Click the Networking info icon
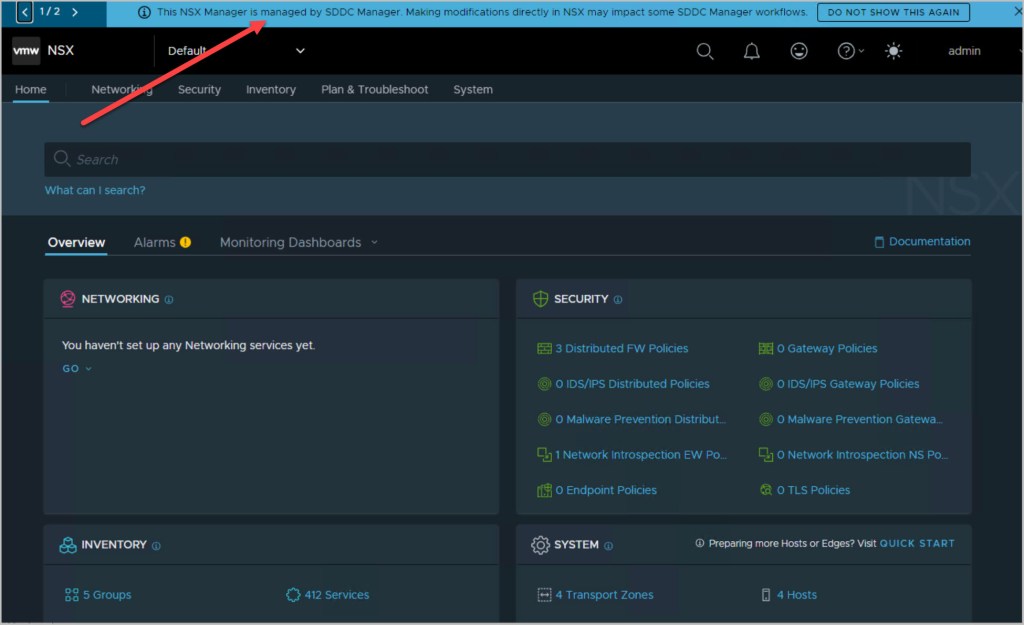Viewport: 1024px width, 625px height. point(169,299)
